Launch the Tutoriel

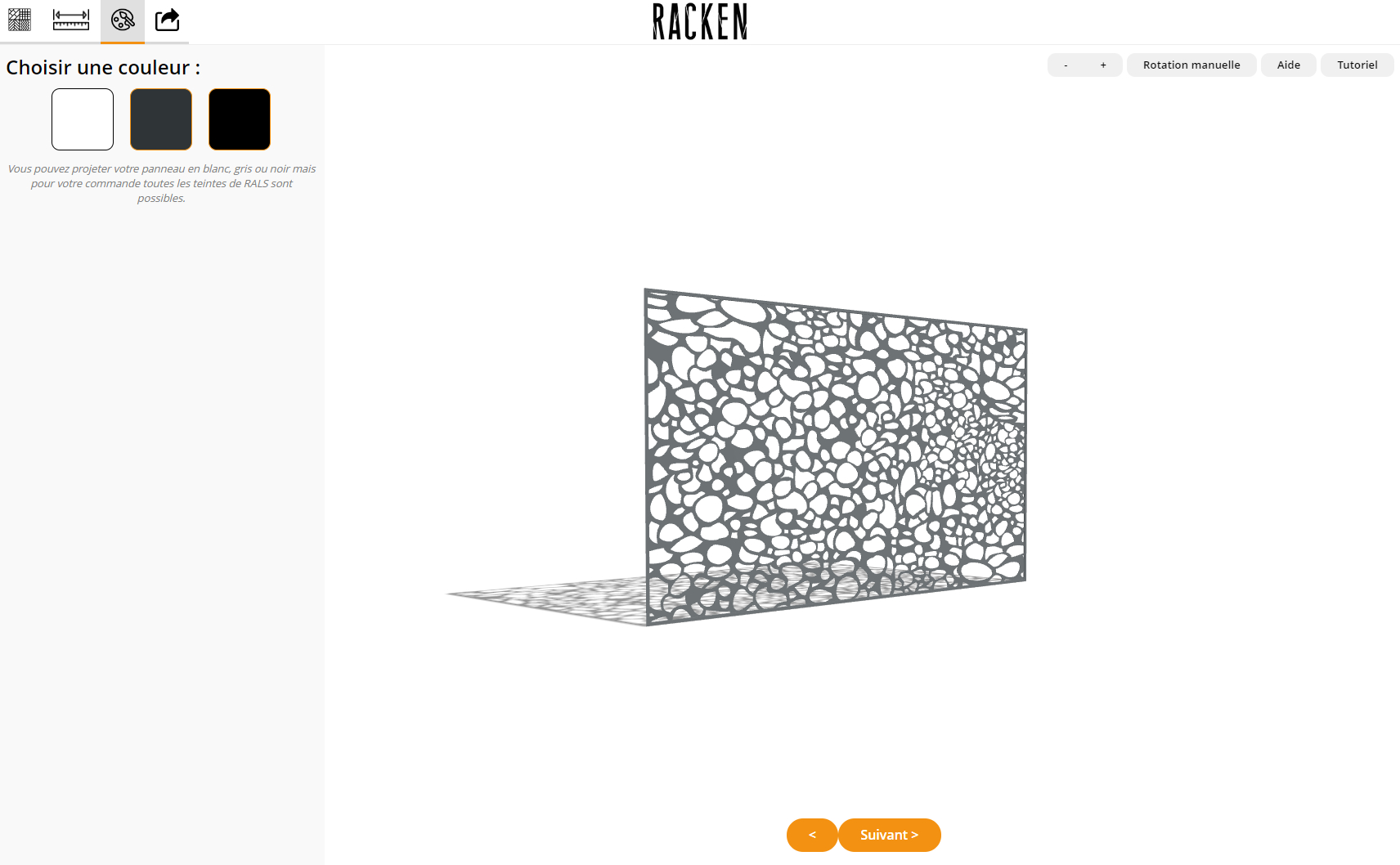(x=1357, y=65)
